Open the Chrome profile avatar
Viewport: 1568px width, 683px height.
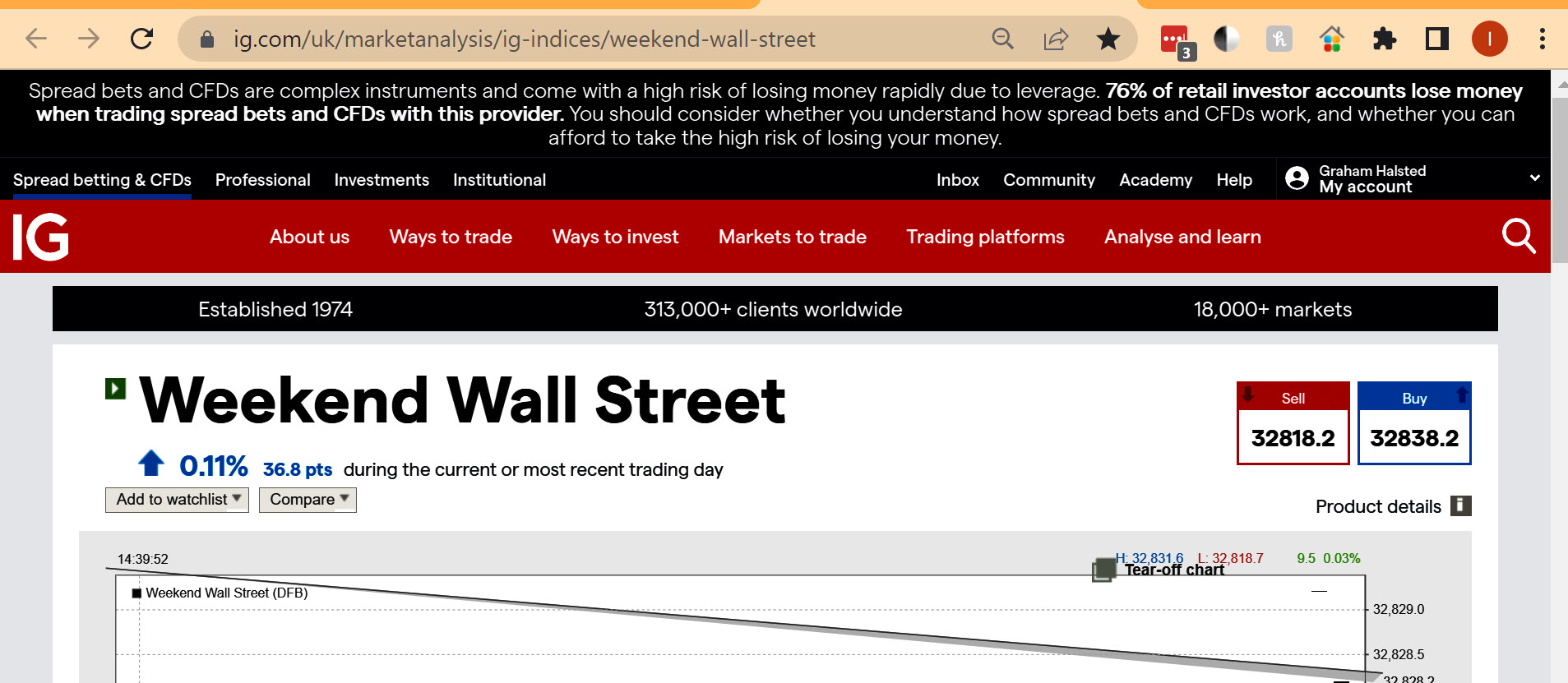(1490, 39)
